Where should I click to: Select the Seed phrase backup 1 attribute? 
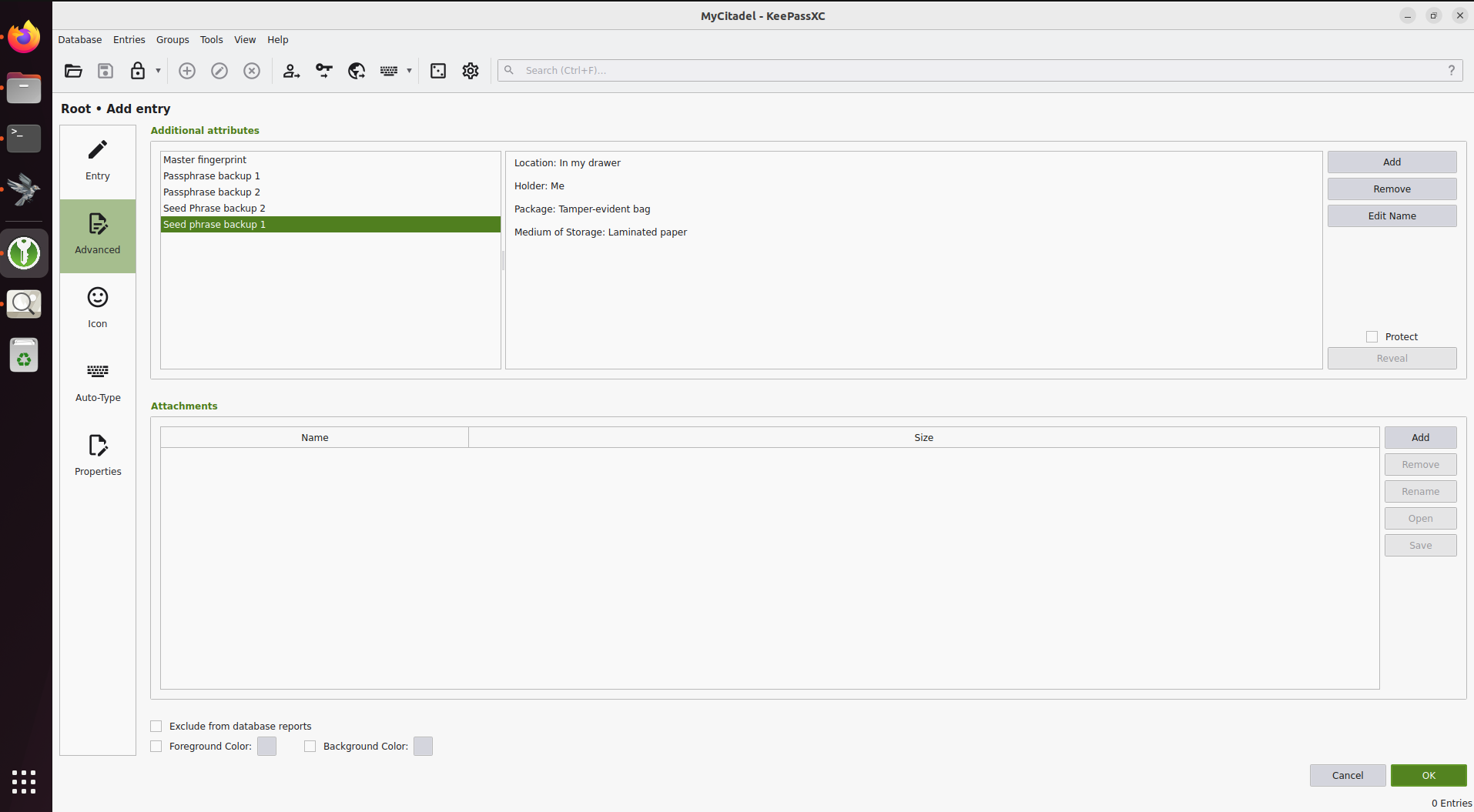(x=330, y=225)
